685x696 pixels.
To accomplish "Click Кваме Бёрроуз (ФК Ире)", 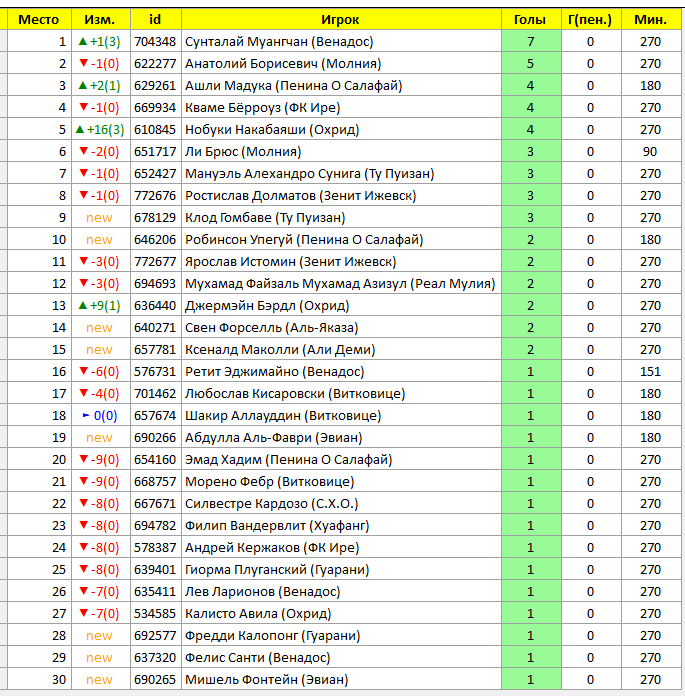I will tap(341, 107).
